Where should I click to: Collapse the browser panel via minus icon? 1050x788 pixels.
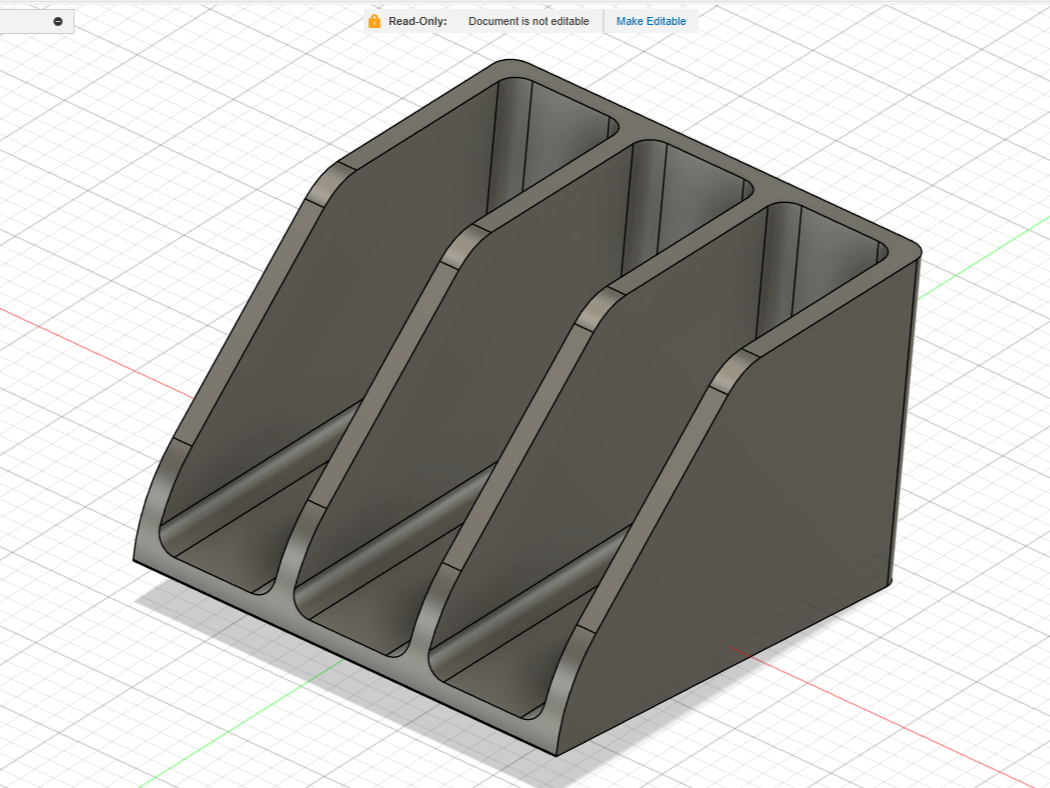click(x=58, y=21)
